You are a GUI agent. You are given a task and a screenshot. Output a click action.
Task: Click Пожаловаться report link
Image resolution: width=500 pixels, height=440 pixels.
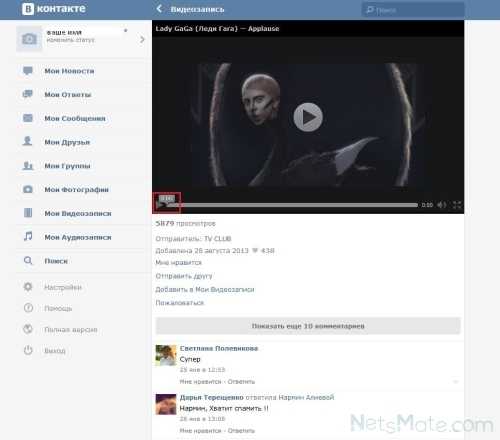pyautogui.click(x=180, y=303)
